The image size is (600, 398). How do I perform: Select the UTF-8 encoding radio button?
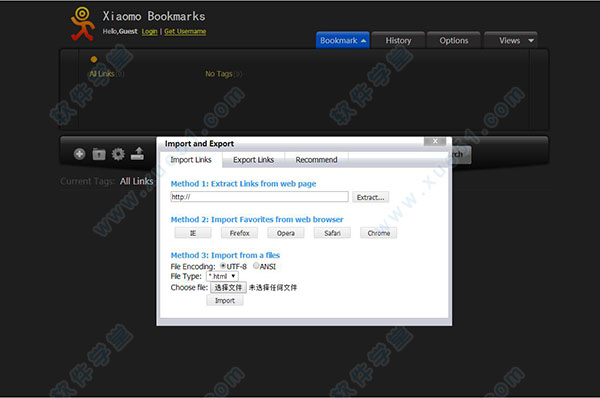pyautogui.click(x=223, y=266)
